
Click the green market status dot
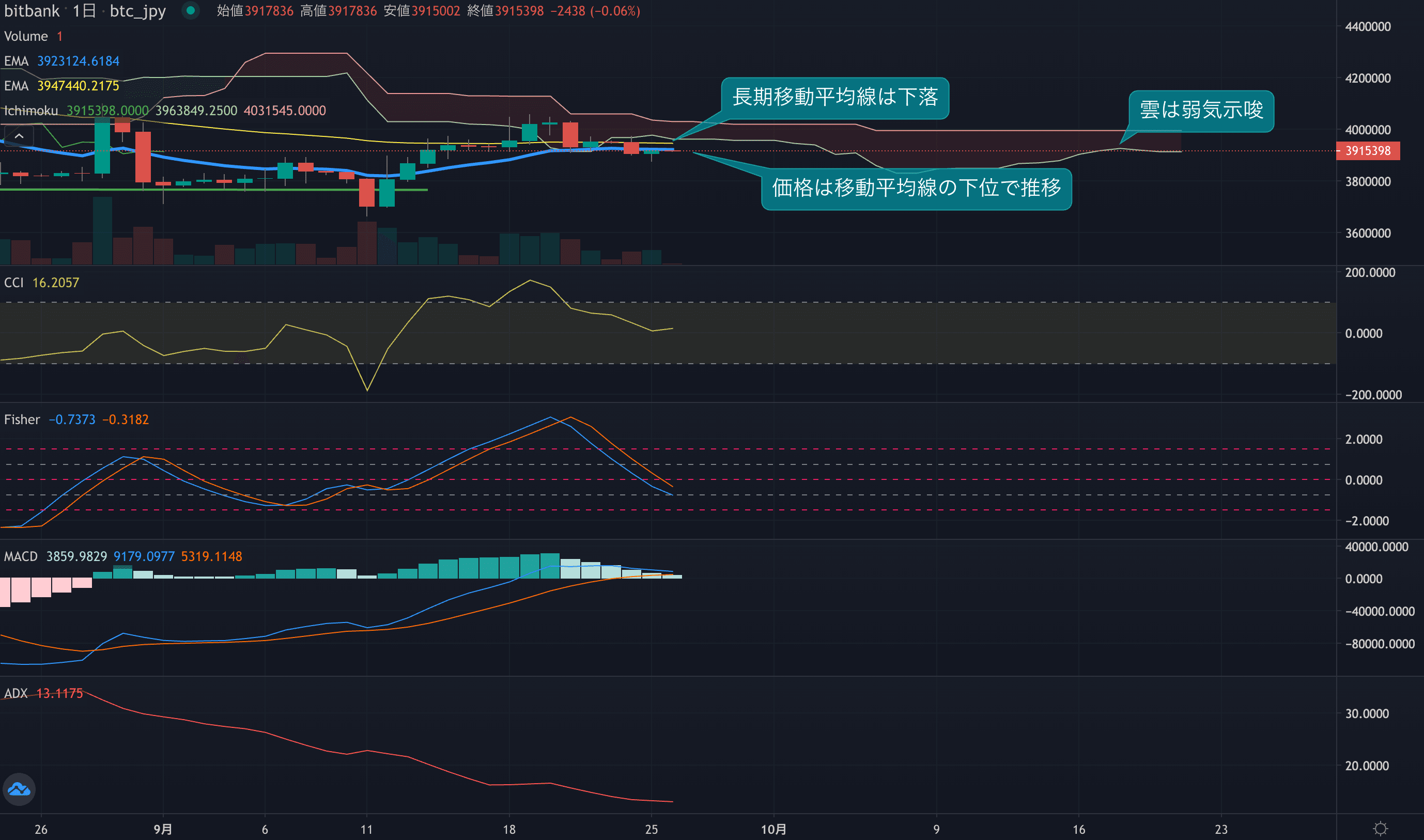[x=191, y=11]
